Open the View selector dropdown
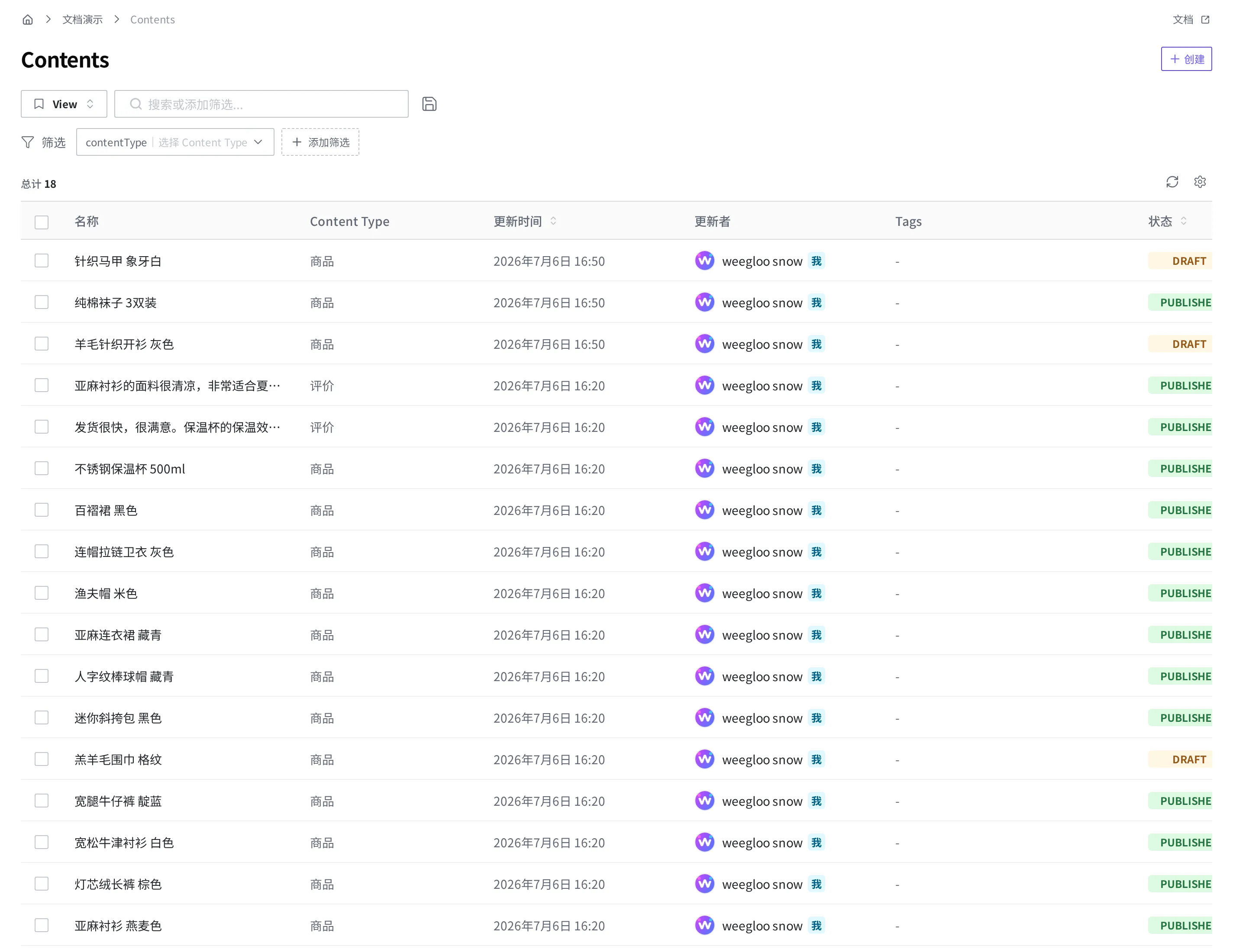1233x952 pixels. tap(64, 104)
